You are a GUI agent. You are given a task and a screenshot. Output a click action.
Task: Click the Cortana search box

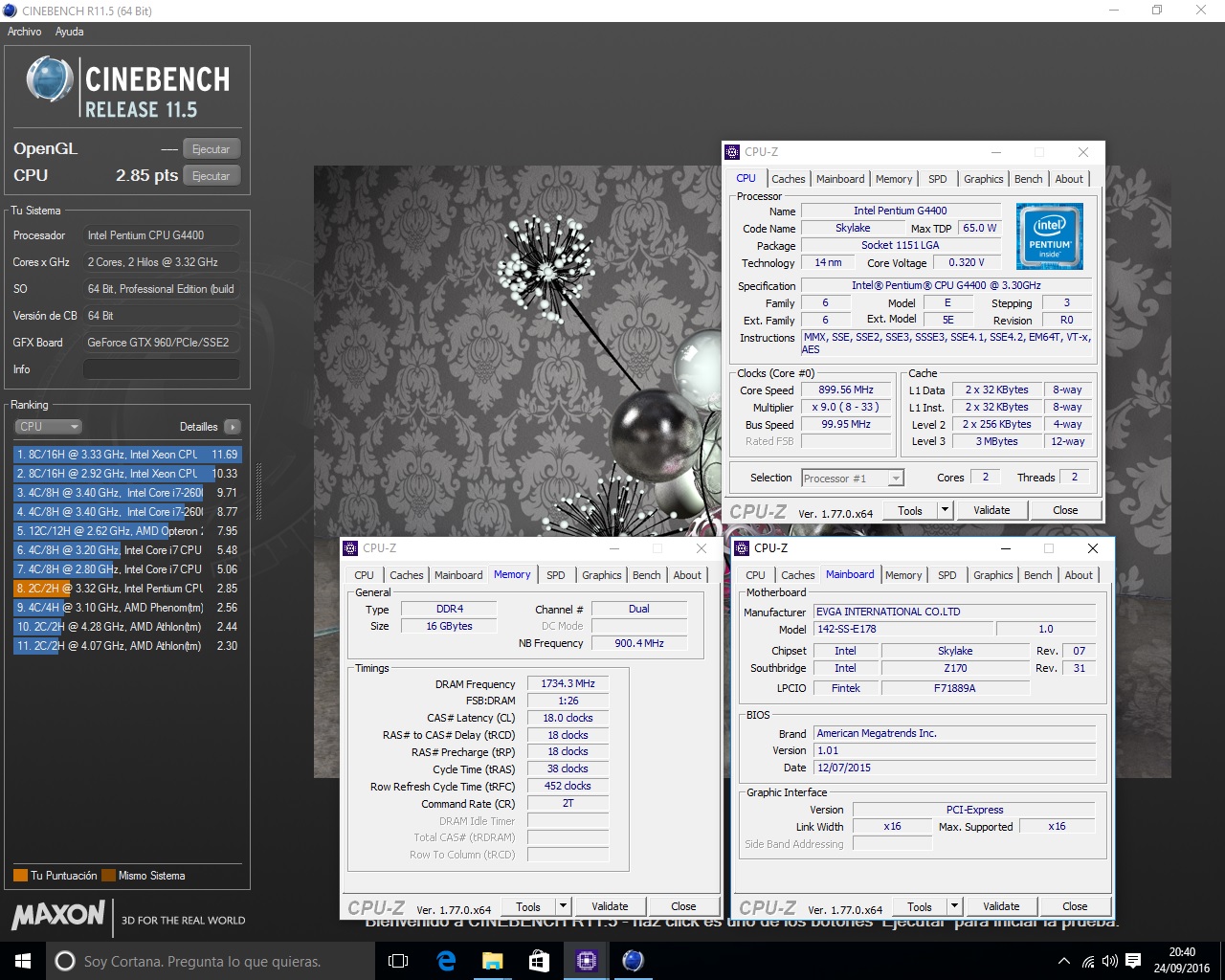pos(211,961)
